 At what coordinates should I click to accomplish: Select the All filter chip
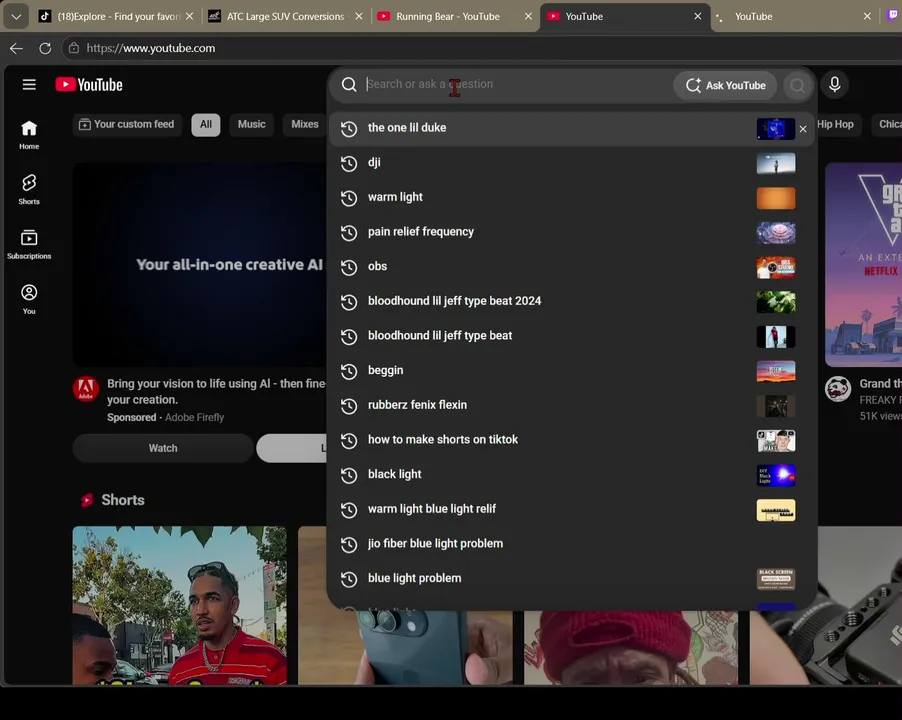(x=206, y=124)
